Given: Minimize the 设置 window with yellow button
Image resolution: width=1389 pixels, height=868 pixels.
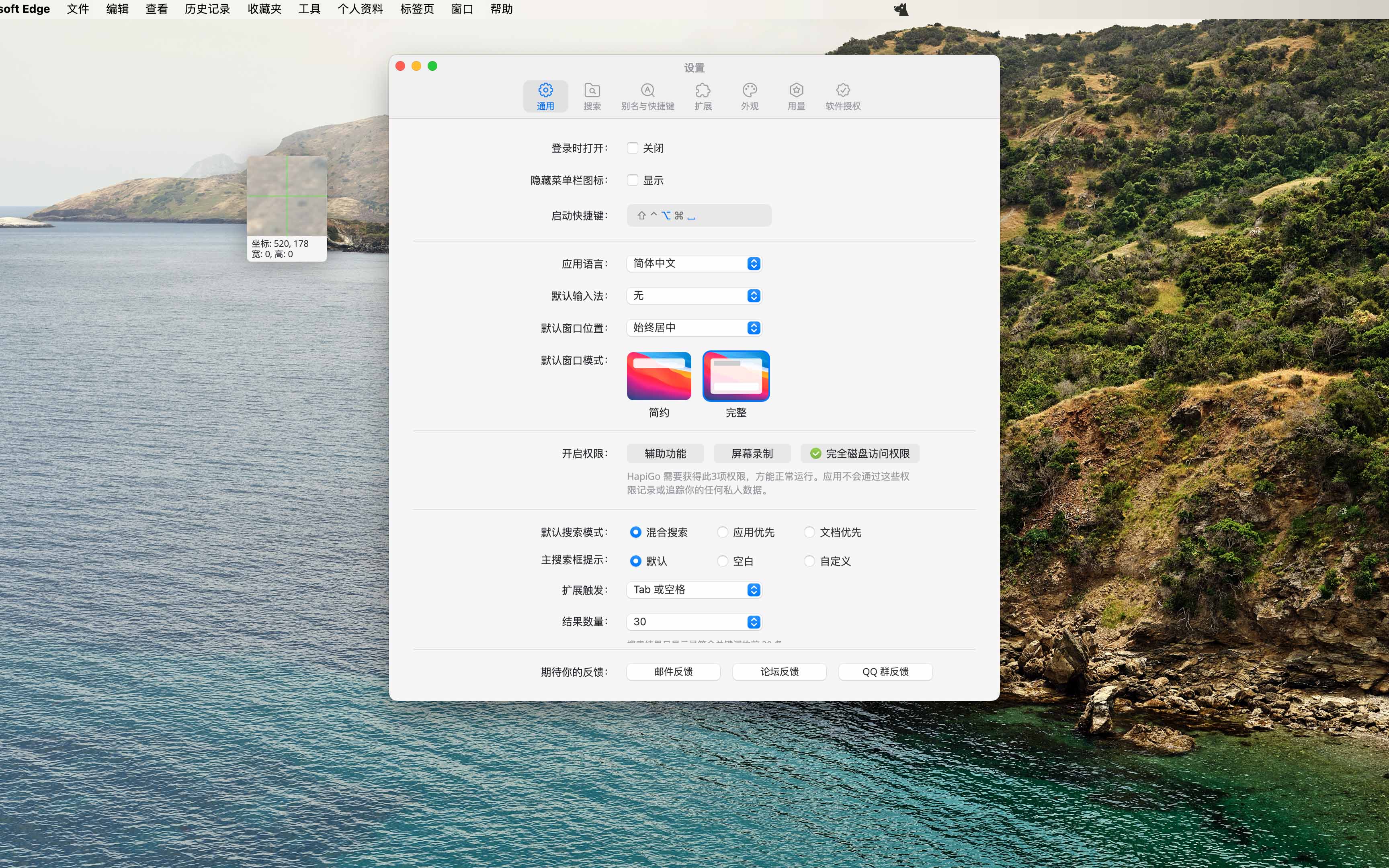Looking at the screenshot, I should click(417, 66).
